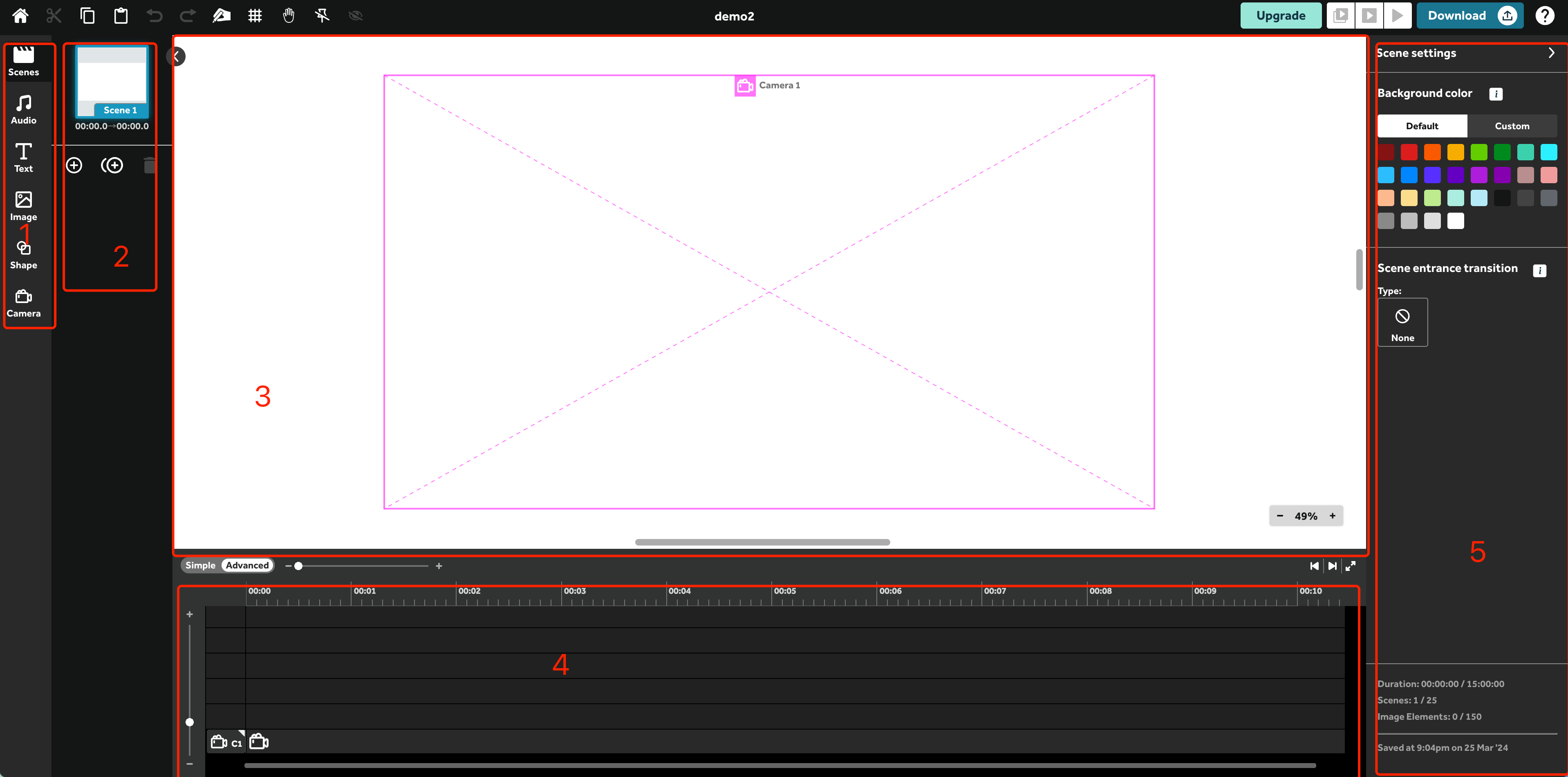This screenshot has width=1568, height=777.
Task: Pick the cyan color swatch
Action: (x=1548, y=152)
